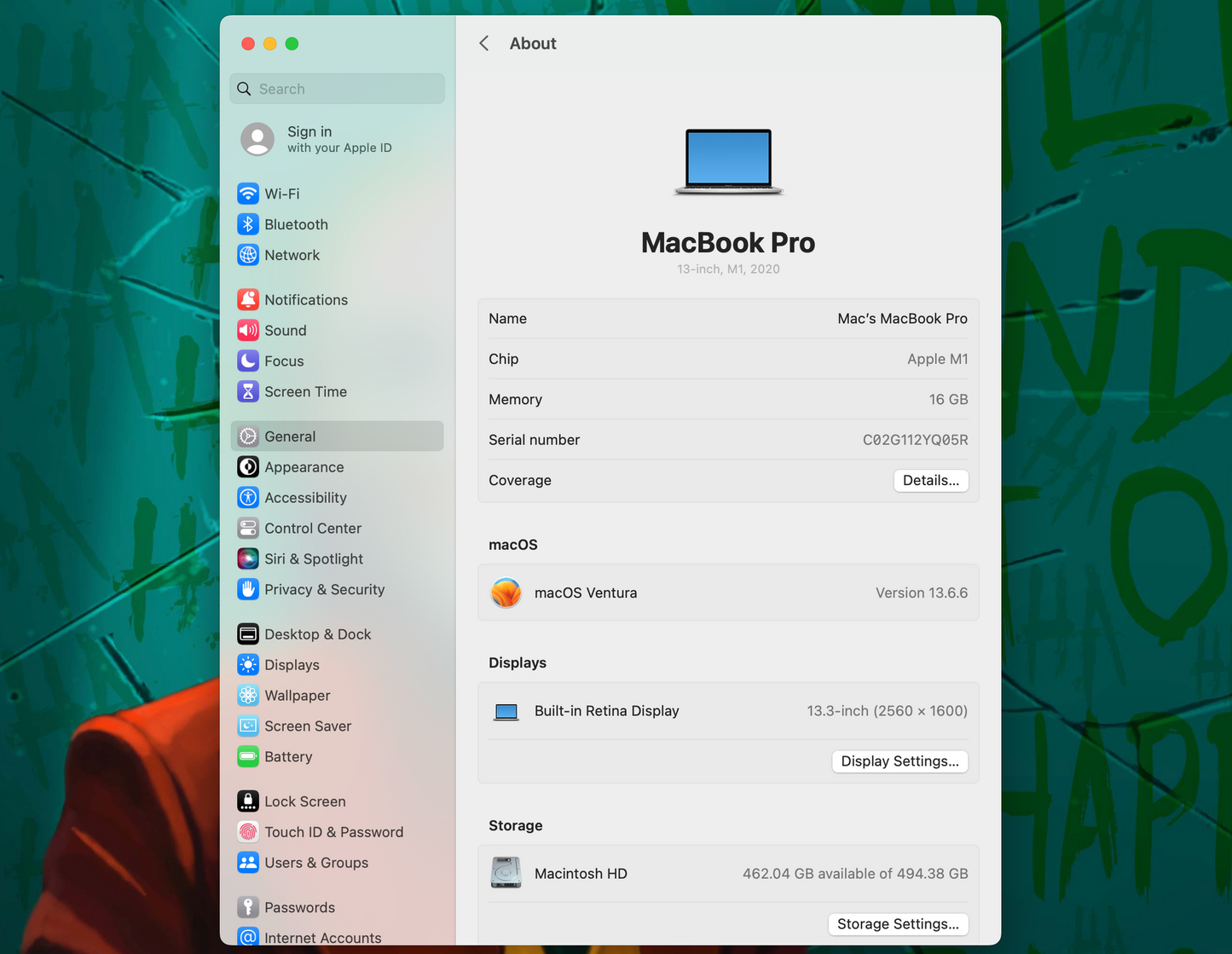Click the coverage Details button
This screenshot has width=1232, height=954.
tap(930, 480)
